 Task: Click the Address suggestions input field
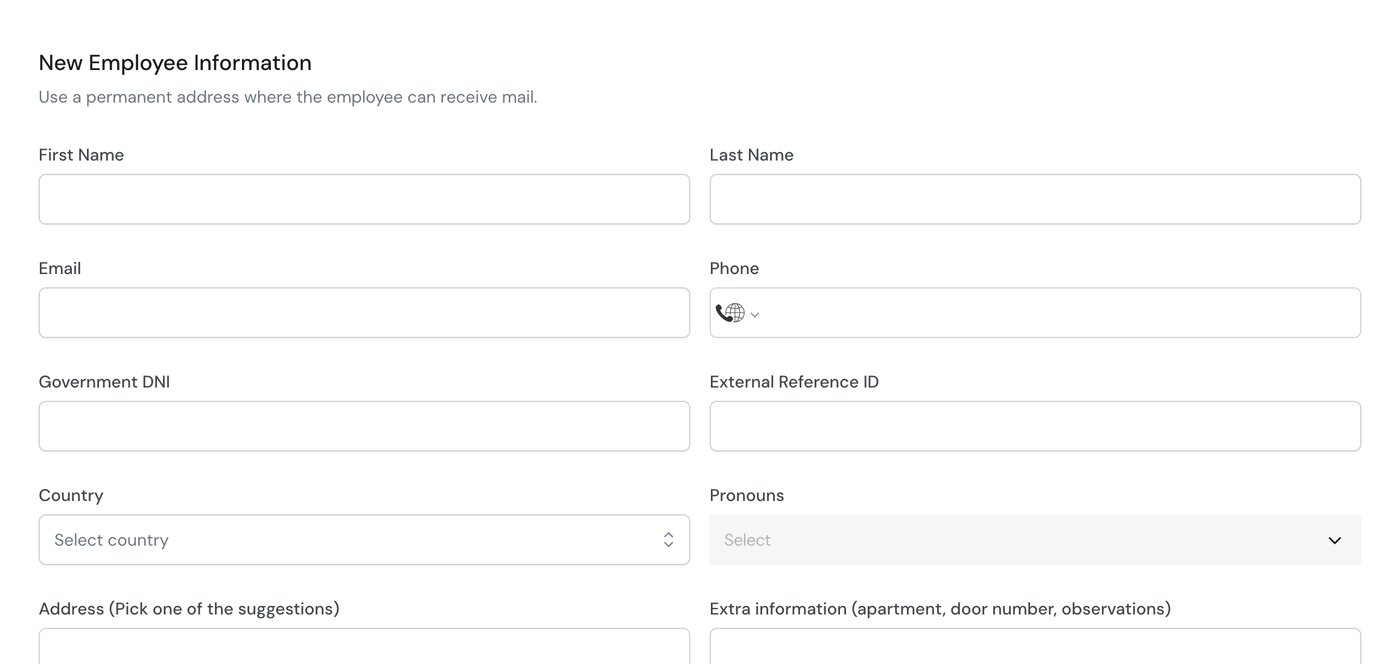[x=364, y=646]
